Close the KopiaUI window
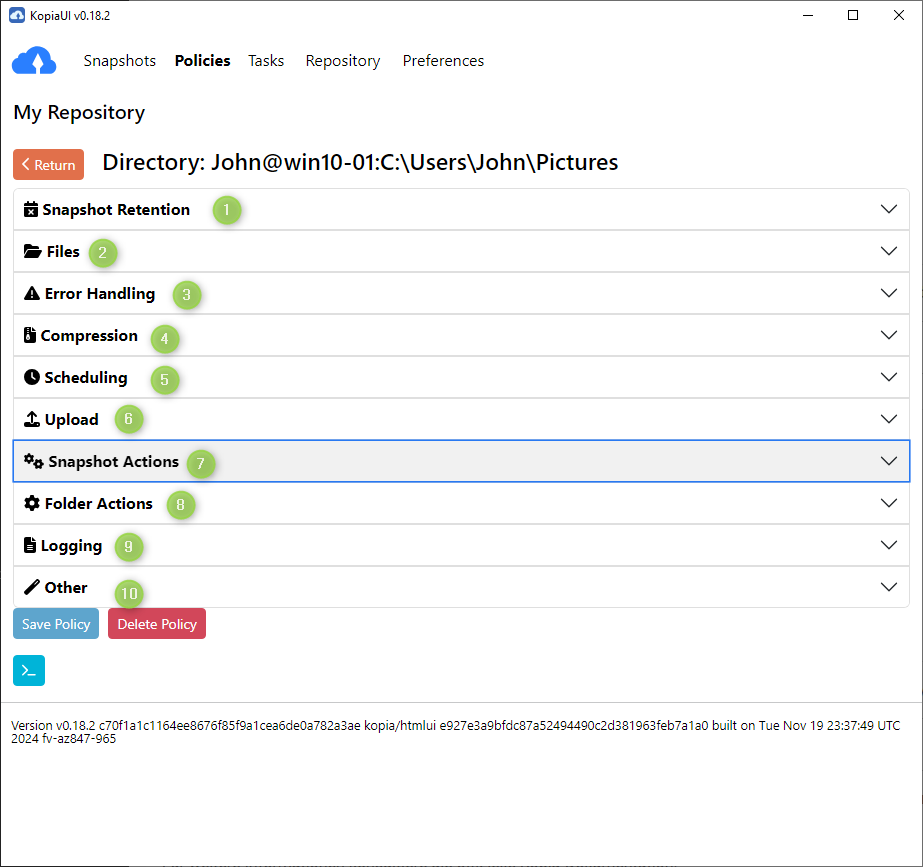Viewport: 923px width, 867px height. (899, 15)
